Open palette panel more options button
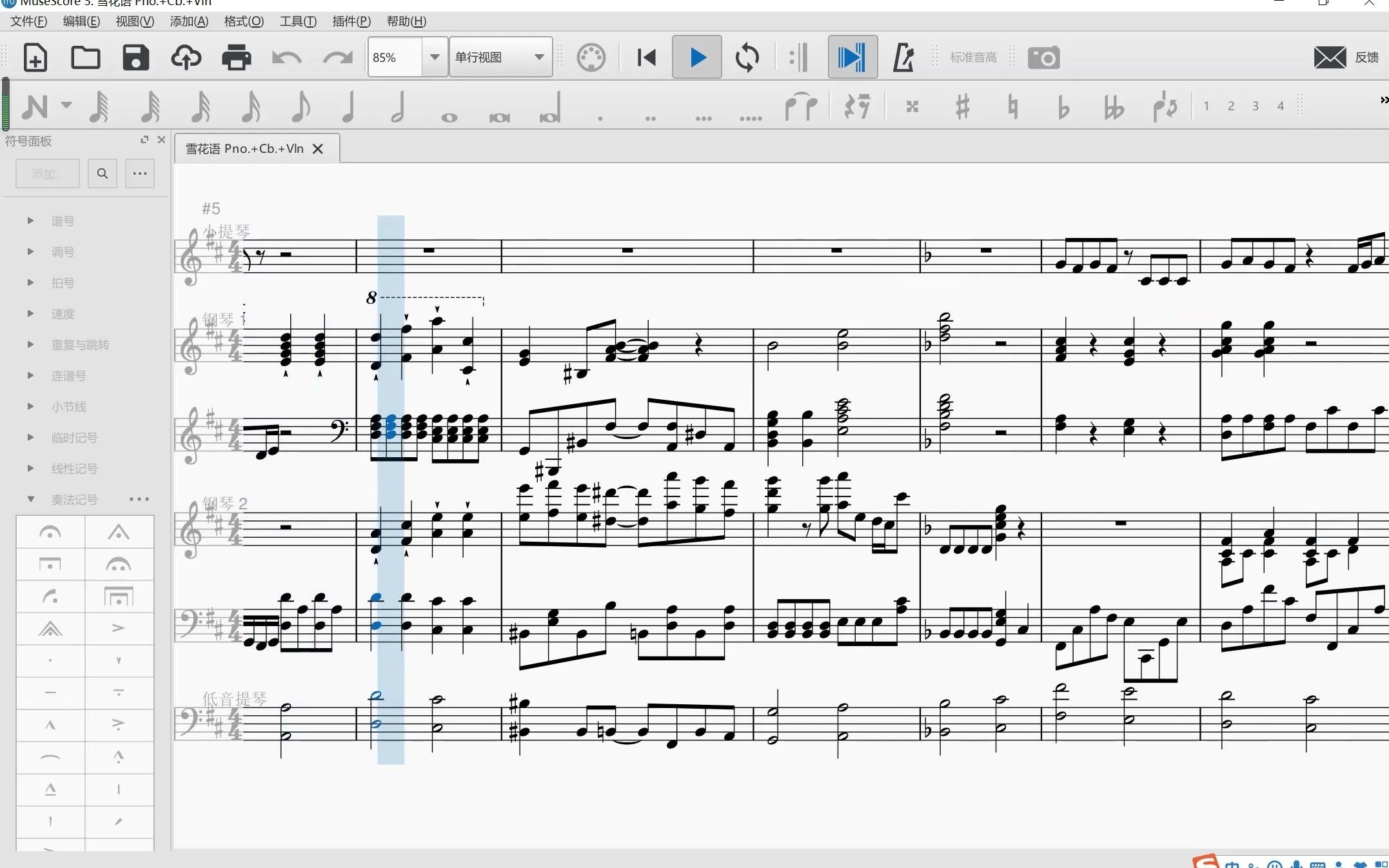 pos(139,173)
